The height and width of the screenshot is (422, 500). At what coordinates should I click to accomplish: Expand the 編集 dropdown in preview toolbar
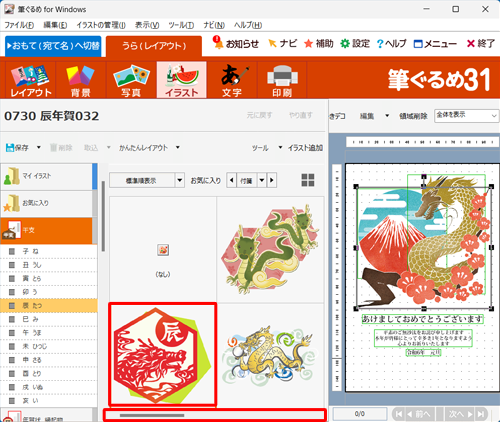tap(387, 116)
